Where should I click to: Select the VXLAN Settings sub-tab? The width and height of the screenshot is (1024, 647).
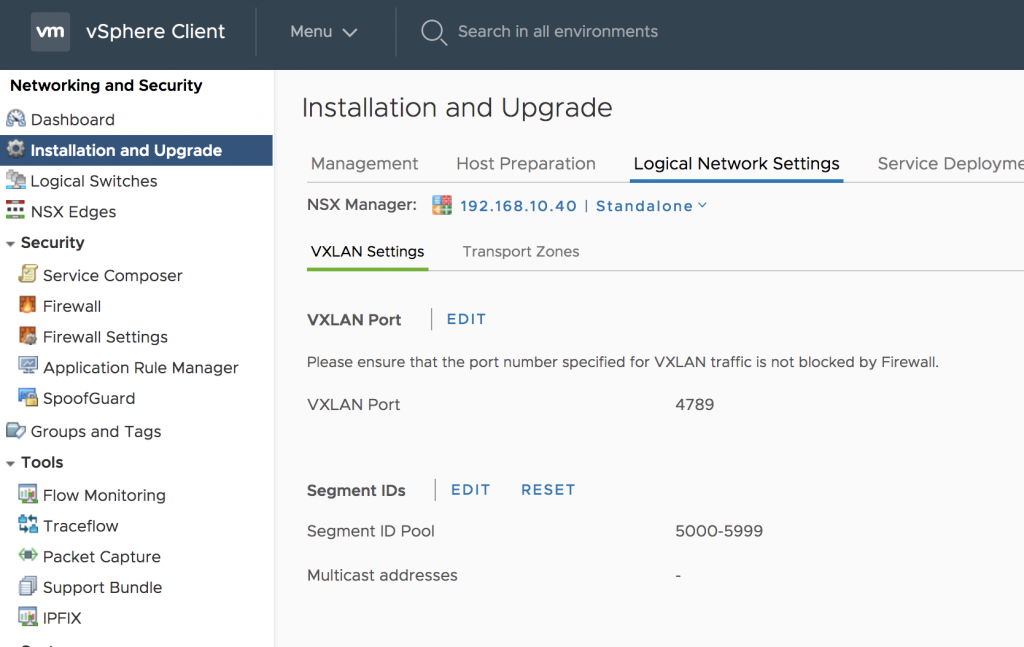[367, 251]
